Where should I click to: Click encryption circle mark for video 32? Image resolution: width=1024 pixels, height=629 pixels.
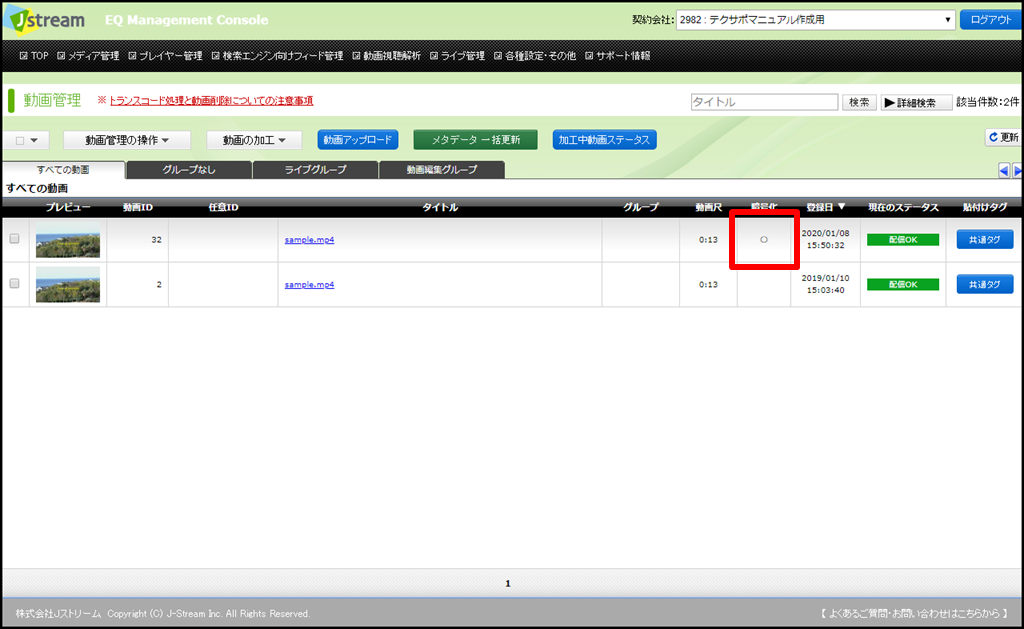click(764, 240)
